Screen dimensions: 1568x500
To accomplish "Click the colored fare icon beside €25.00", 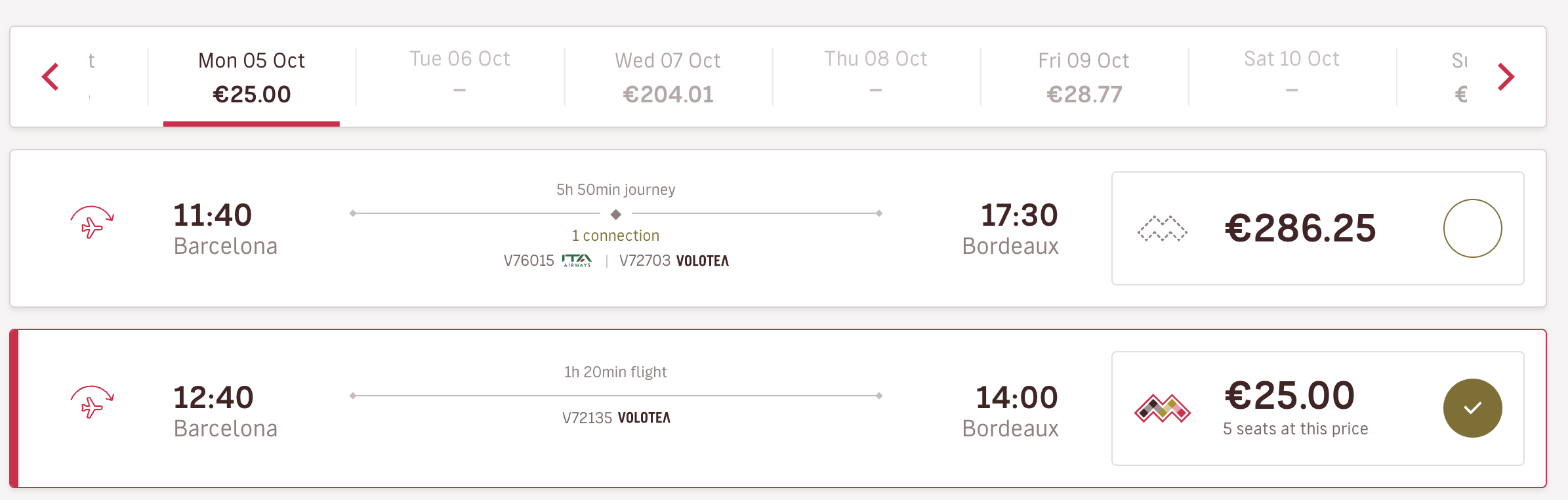I will coord(1162,408).
